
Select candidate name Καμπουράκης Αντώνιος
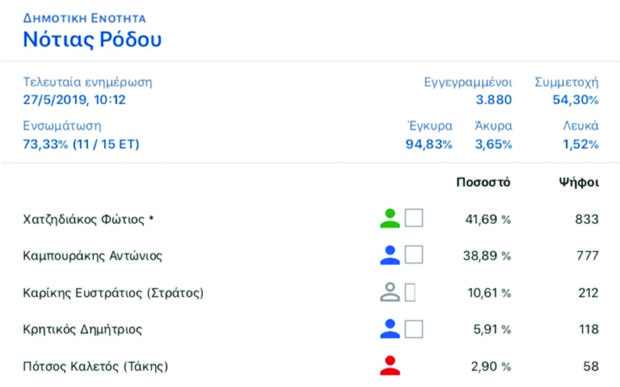click(x=93, y=256)
